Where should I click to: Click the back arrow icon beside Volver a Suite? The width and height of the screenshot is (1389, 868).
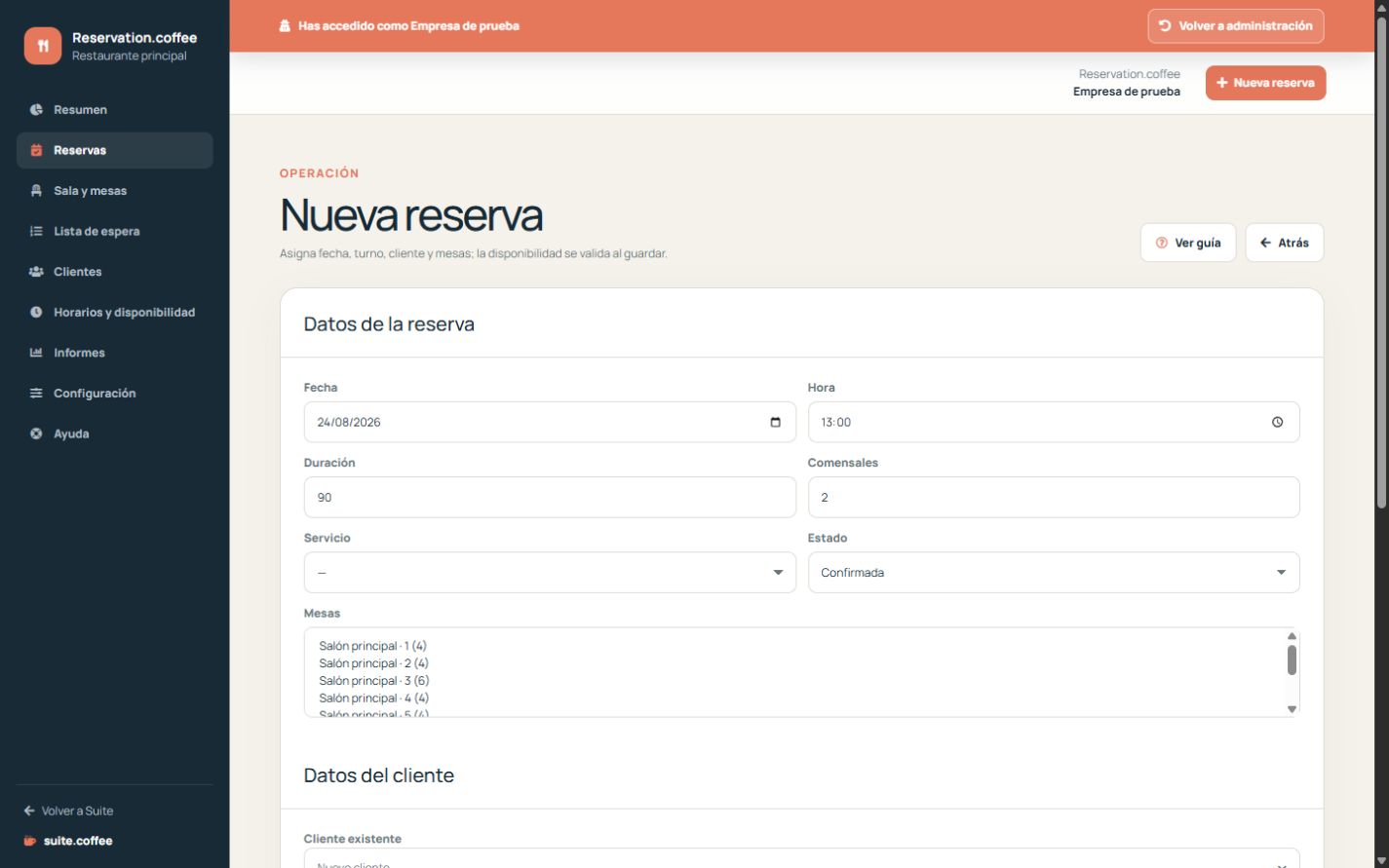pyautogui.click(x=29, y=811)
